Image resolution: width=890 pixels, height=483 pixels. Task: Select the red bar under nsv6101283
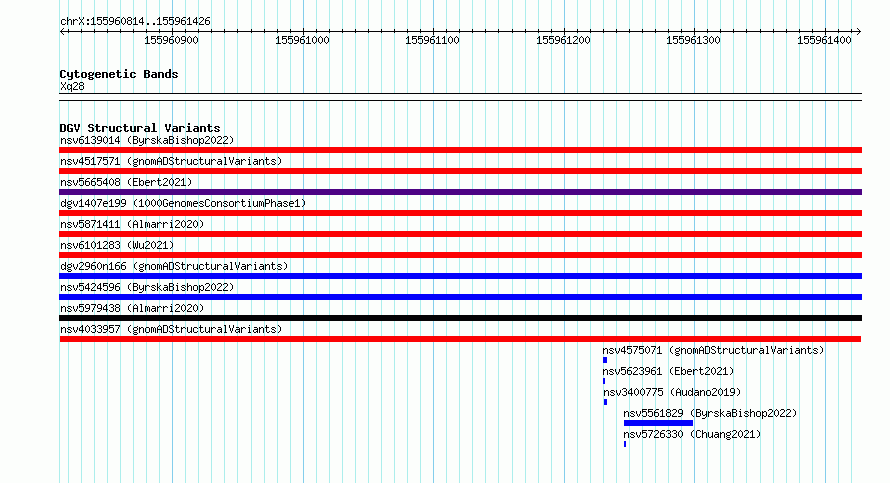tap(460, 255)
